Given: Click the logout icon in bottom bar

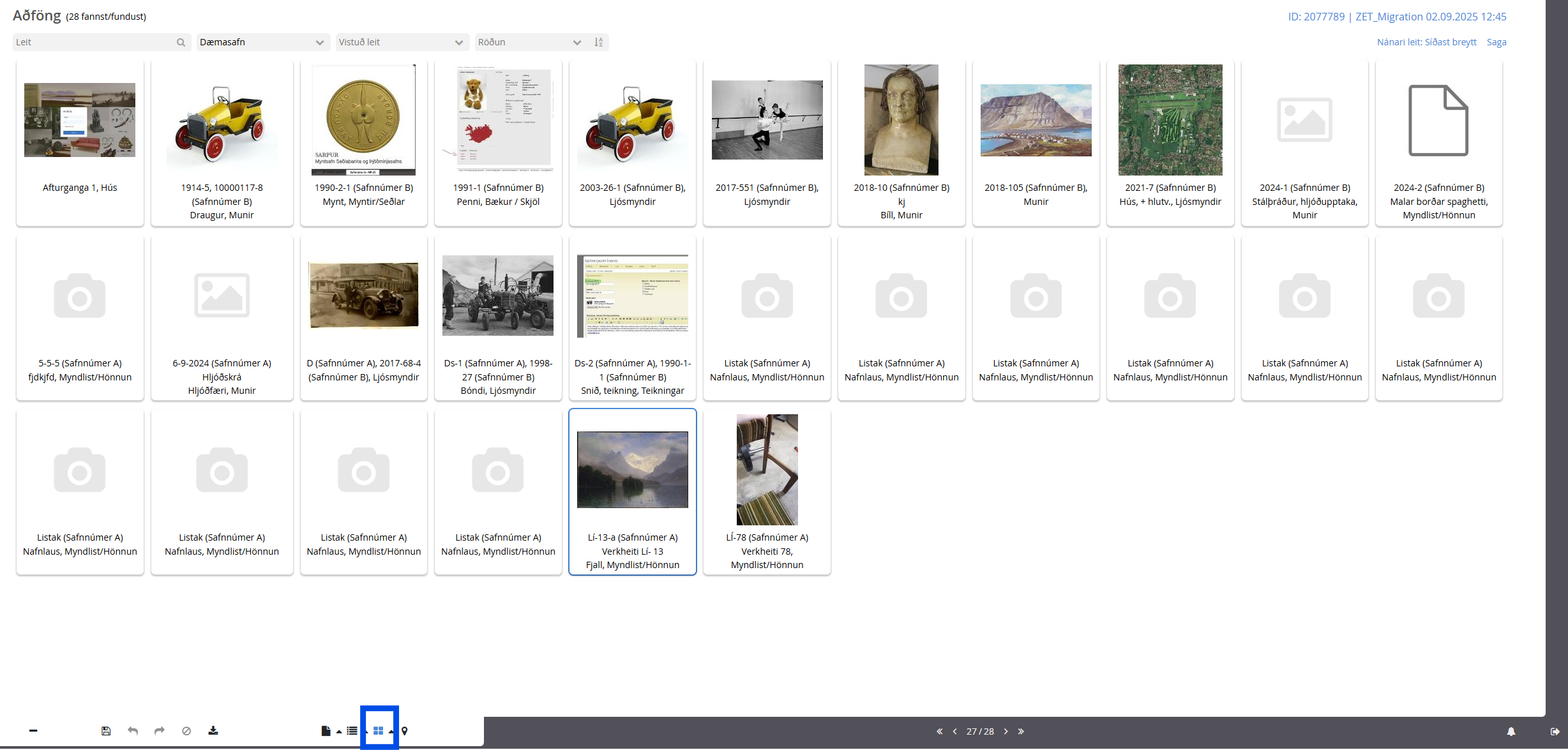Looking at the screenshot, I should point(1555,731).
